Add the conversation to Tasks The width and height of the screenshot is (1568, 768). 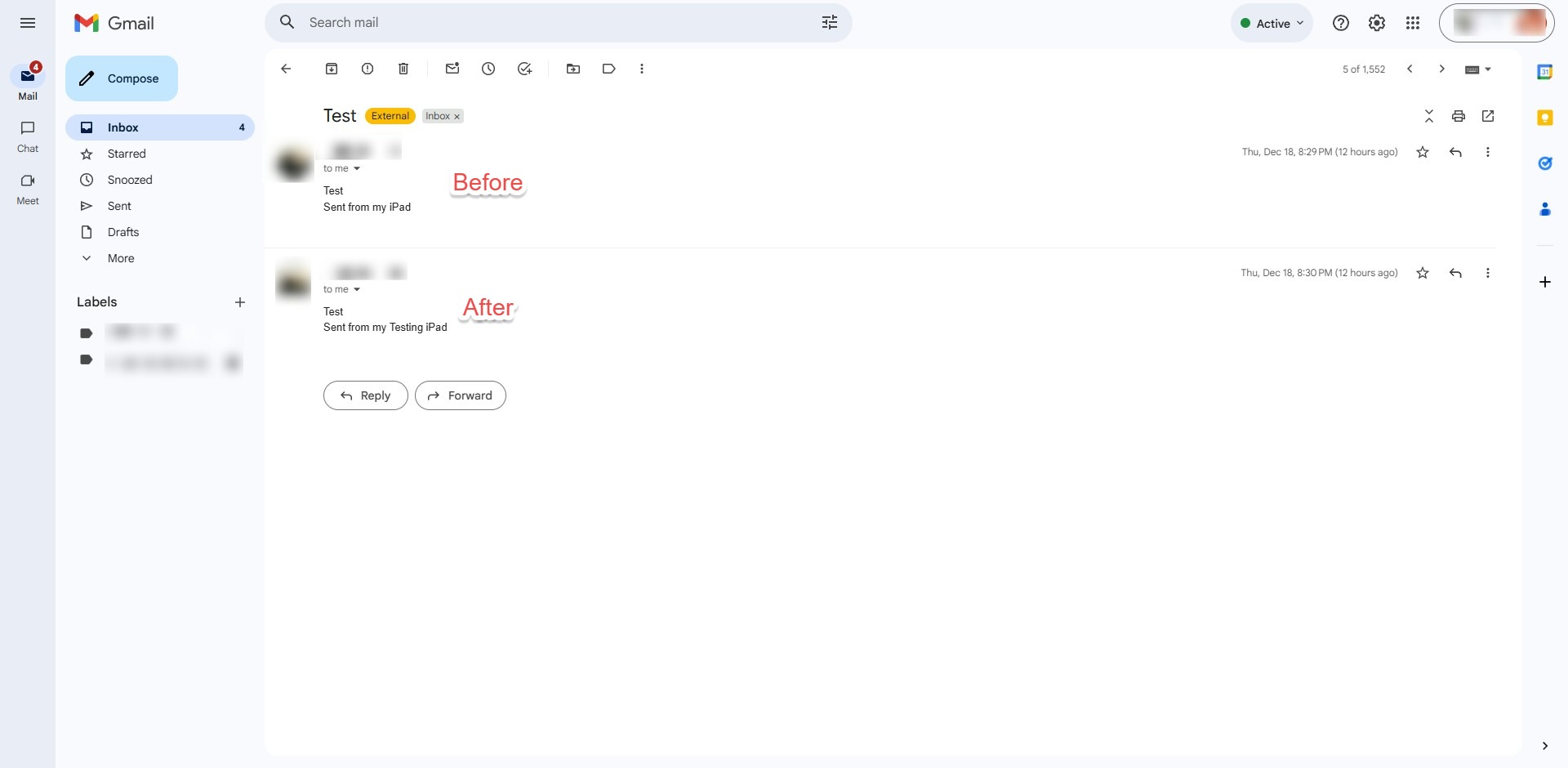click(524, 69)
